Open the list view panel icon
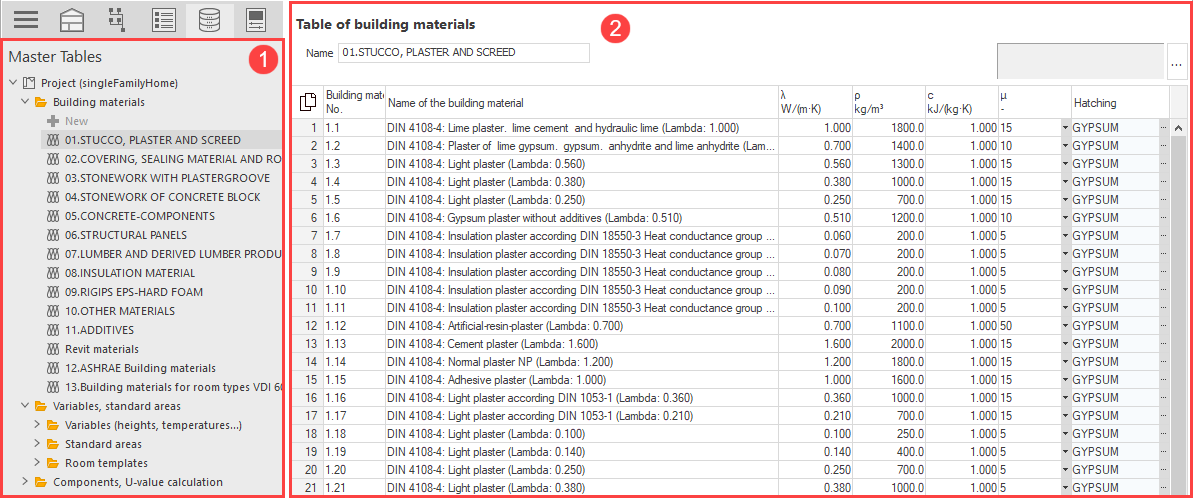This screenshot has height=498, width=1193. [164, 19]
